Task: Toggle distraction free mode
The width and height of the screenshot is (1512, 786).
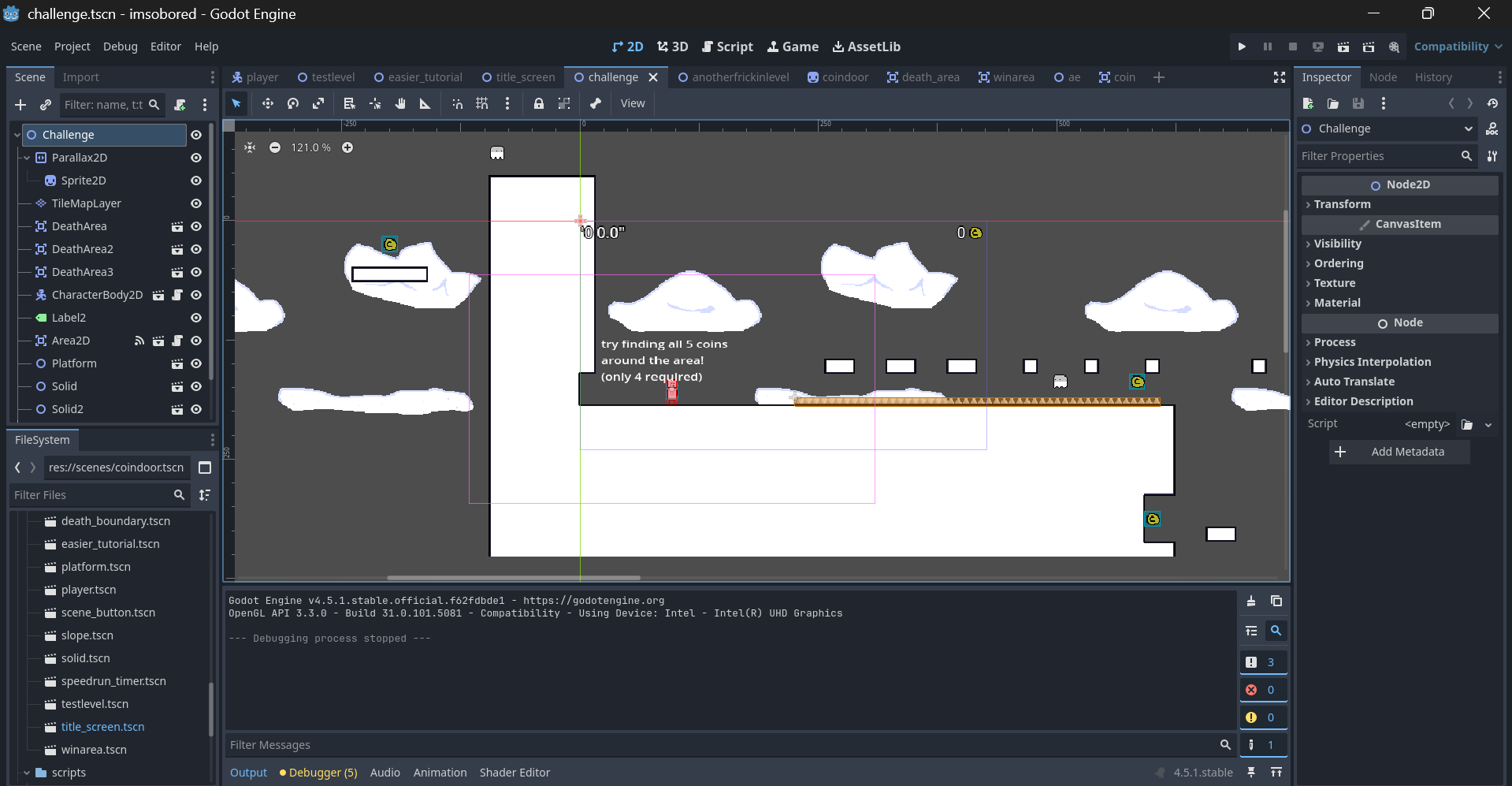Action: tap(1280, 77)
